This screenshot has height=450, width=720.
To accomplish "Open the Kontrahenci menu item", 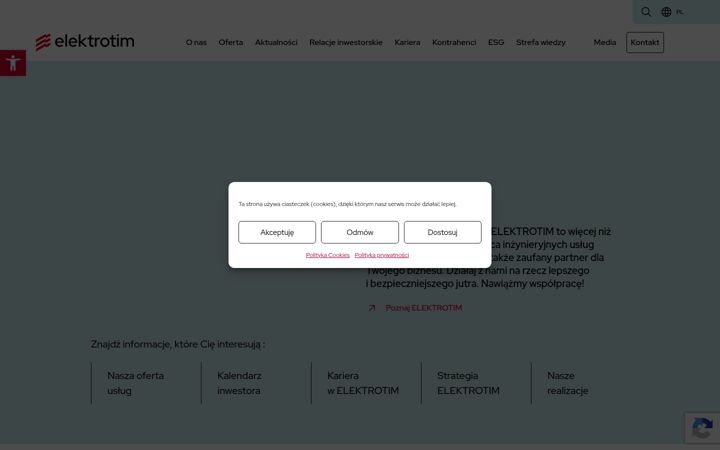I will click(454, 42).
